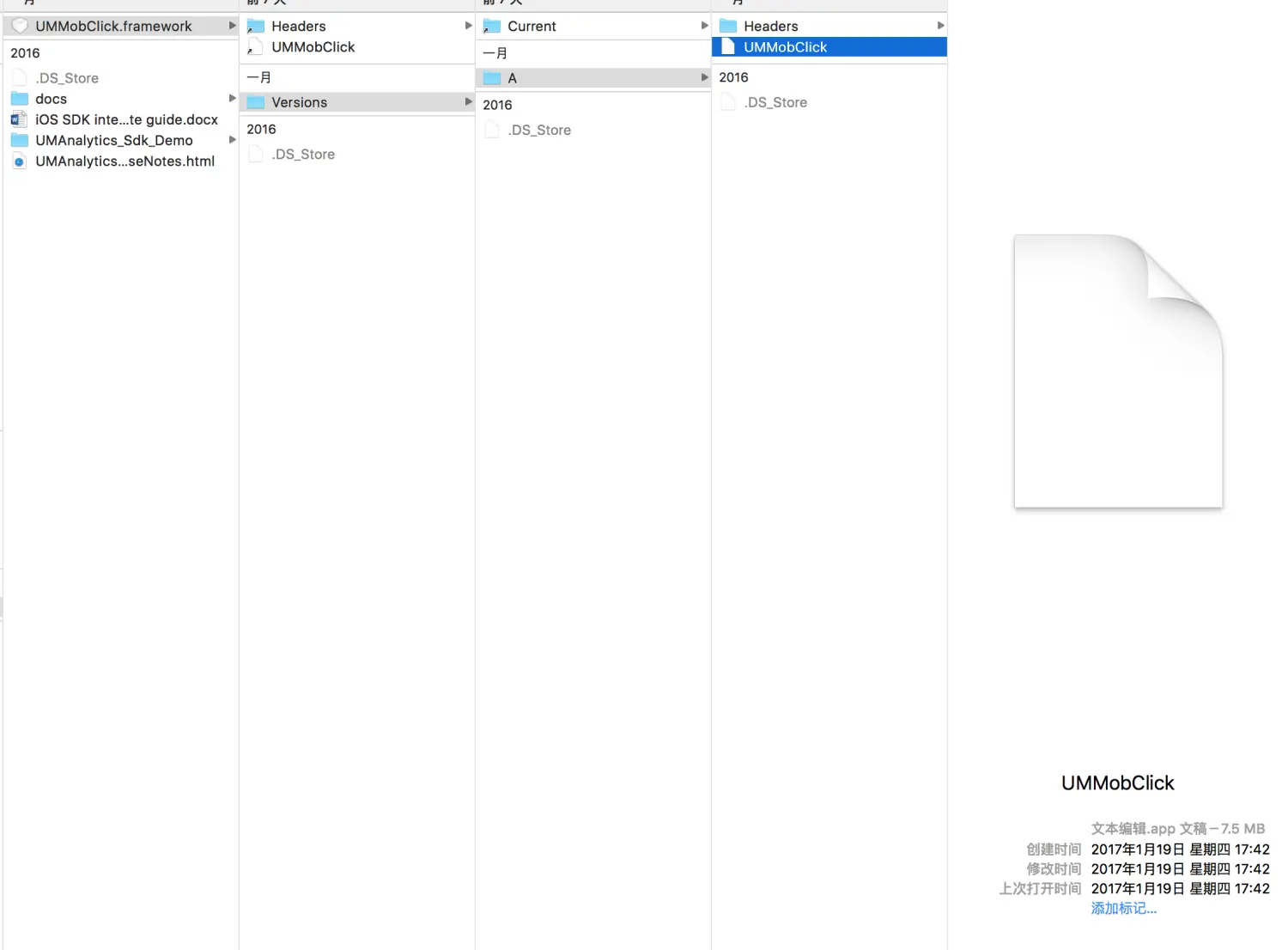
Task: Click the .DS_Store icon below Versions
Action: pos(255,154)
